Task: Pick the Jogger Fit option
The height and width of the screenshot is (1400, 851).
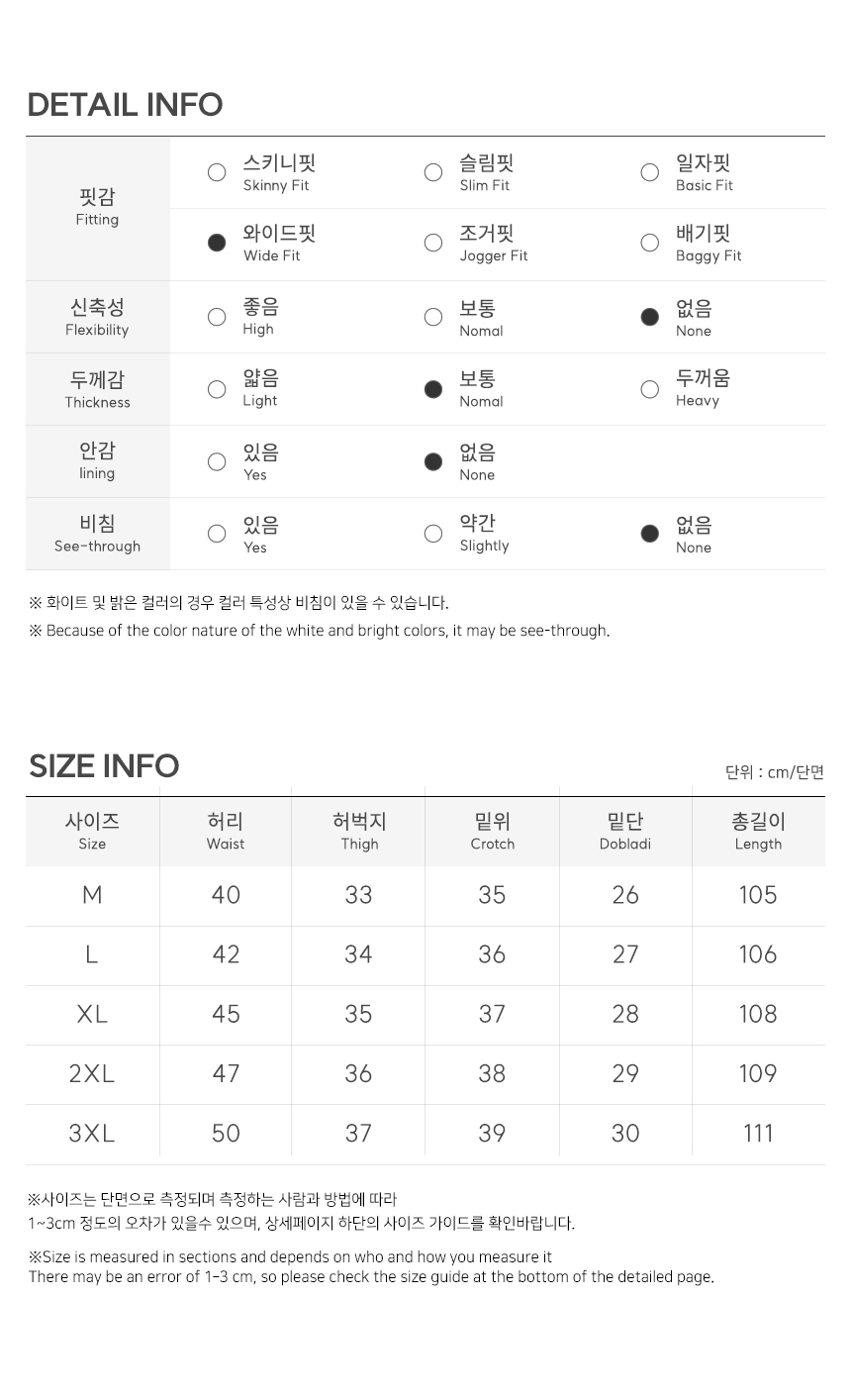Action: click(432, 244)
